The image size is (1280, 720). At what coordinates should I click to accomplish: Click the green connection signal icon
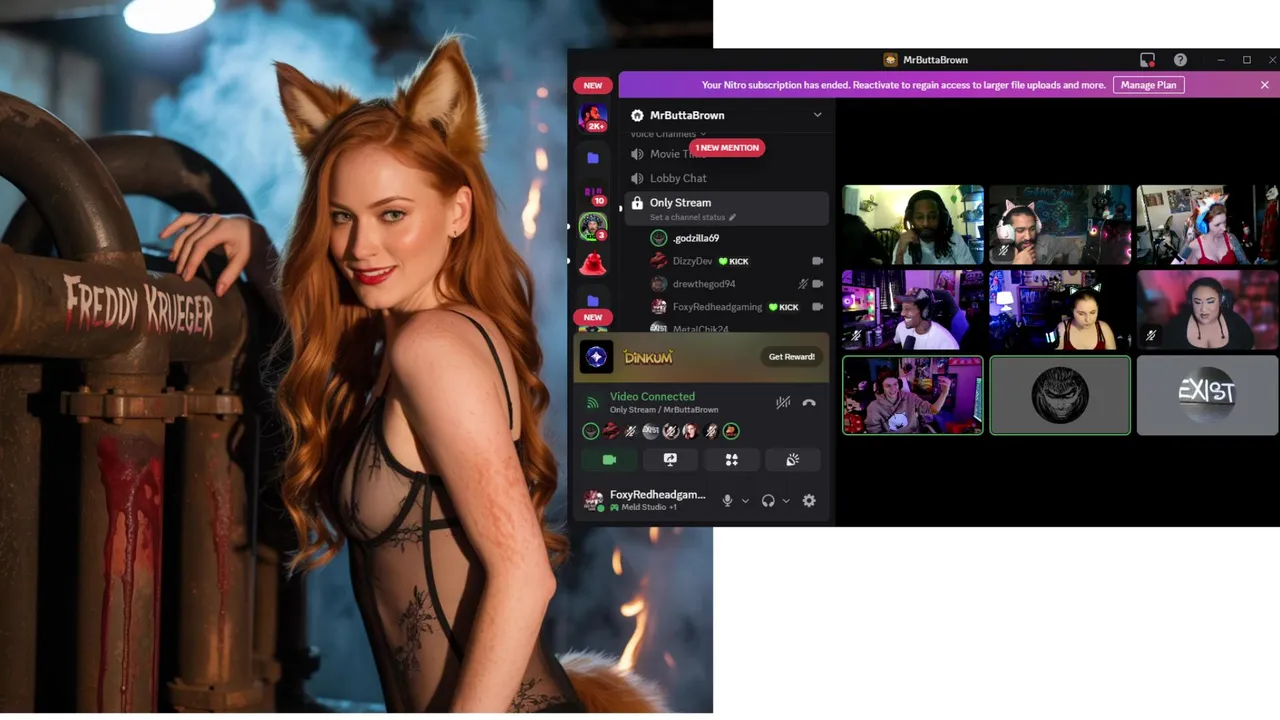[592, 403]
